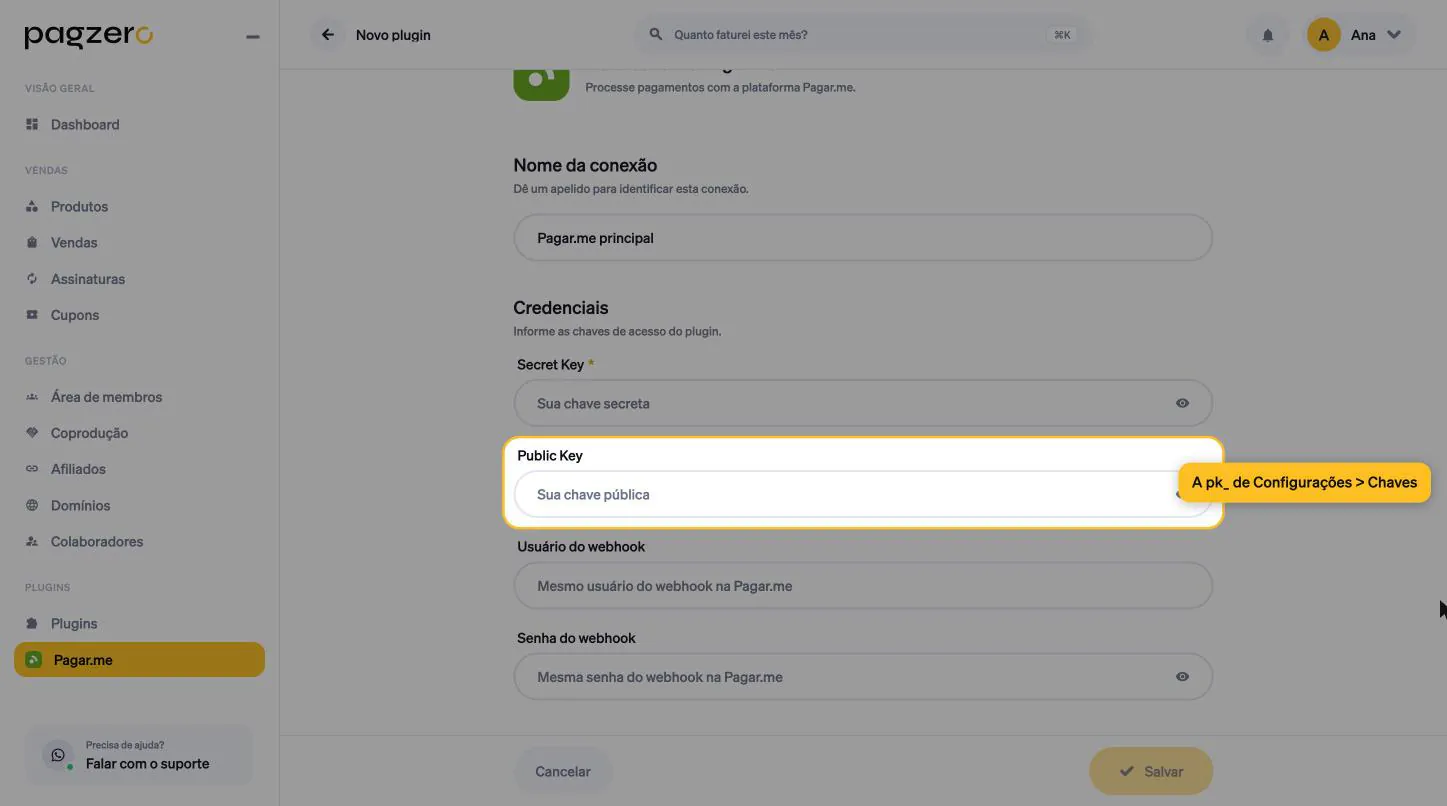This screenshot has width=1447, height=806.
Task: Click the WhatsApp support icon
Action: [58, 755]
